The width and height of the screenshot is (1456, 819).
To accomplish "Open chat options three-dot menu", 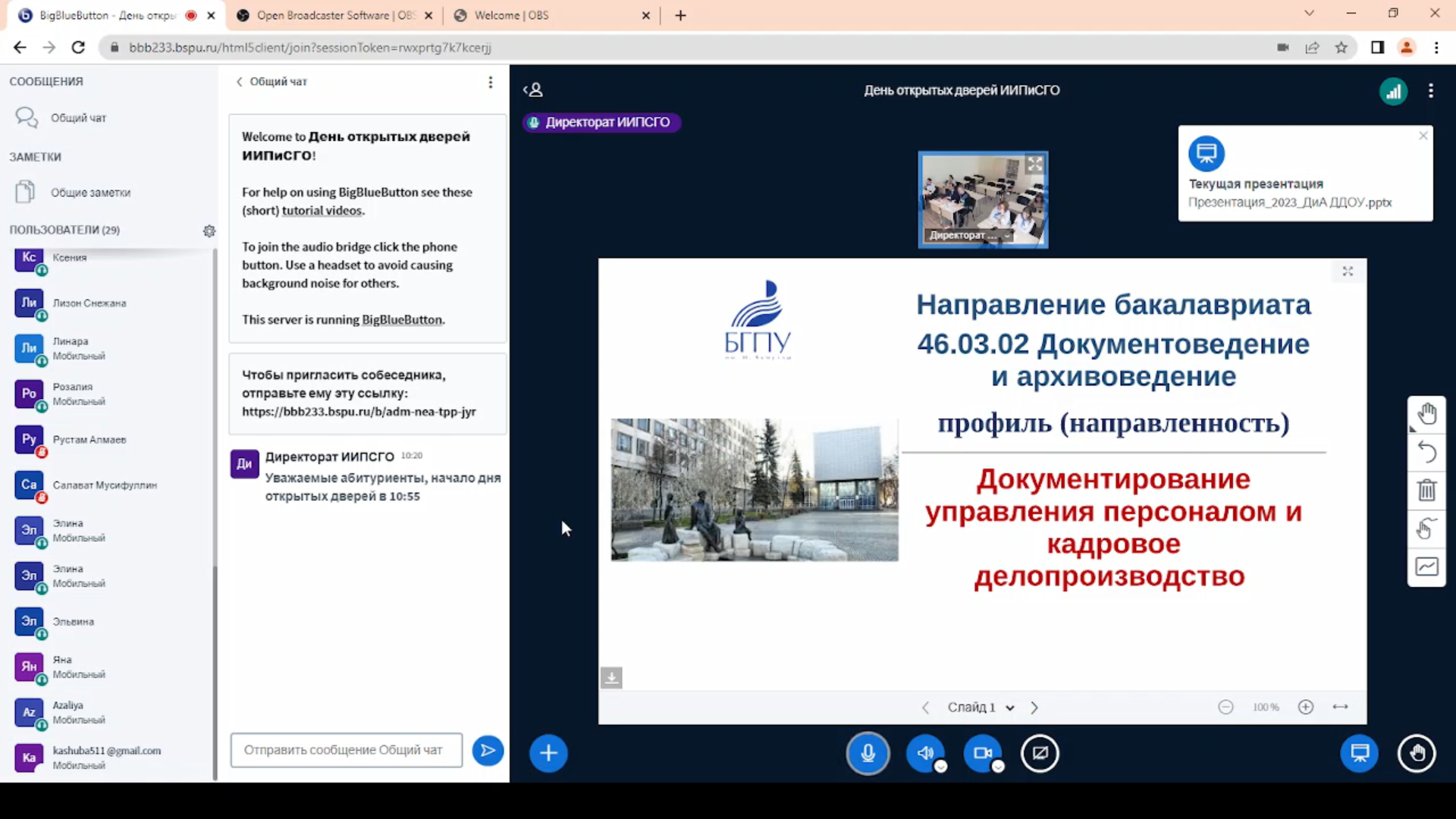I will click(x=491, y=82).
